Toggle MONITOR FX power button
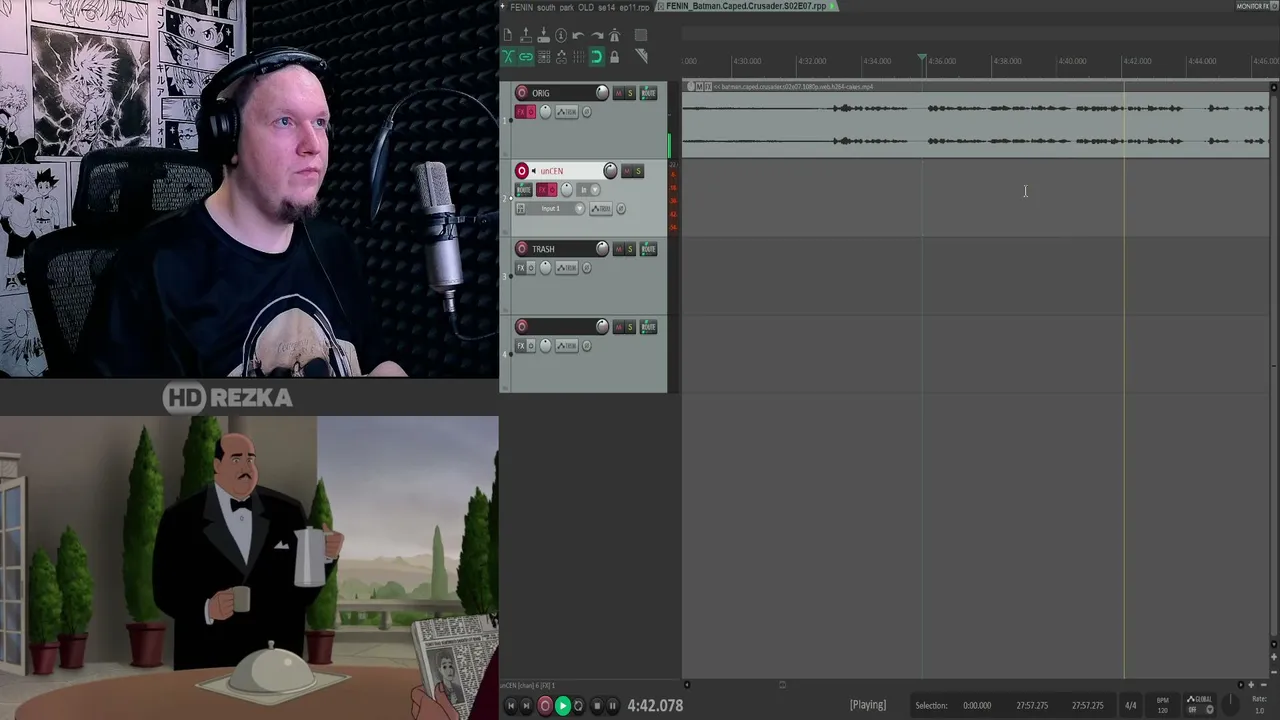Screen dimensions: 1280x720 (1273, 6)
